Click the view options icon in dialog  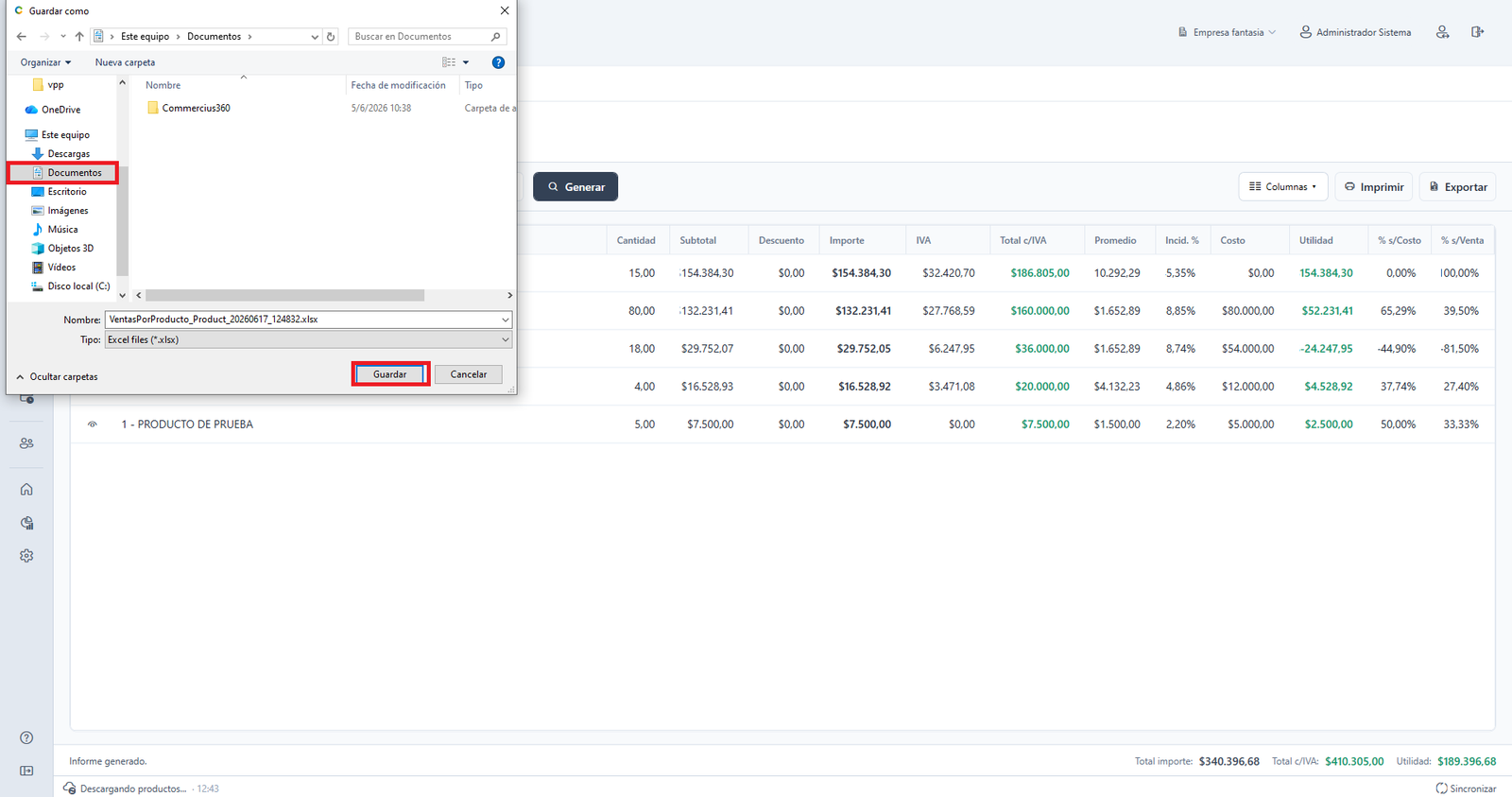pyautogui.click(x=449, y=62)
